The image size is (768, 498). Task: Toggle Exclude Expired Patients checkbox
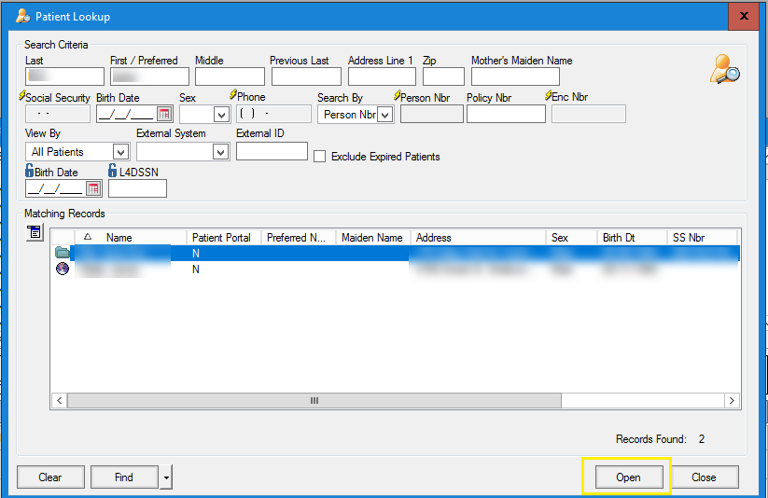coord(319,157)
